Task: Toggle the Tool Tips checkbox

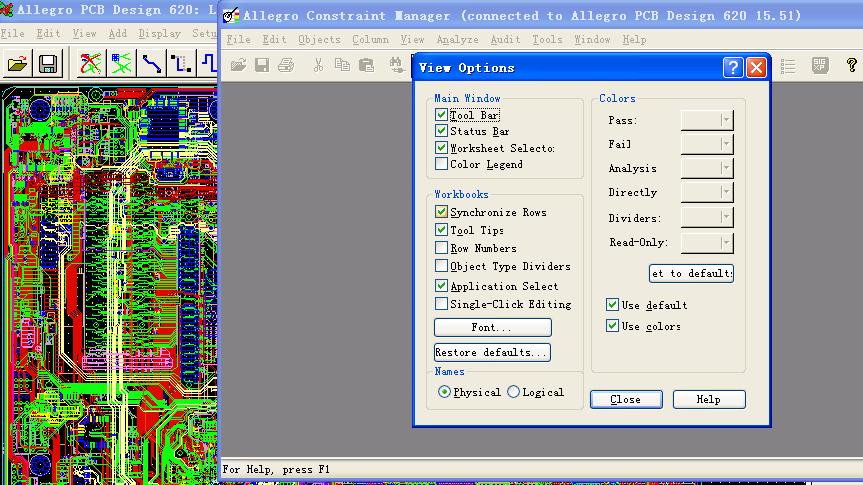Action: tap(441, 230)
